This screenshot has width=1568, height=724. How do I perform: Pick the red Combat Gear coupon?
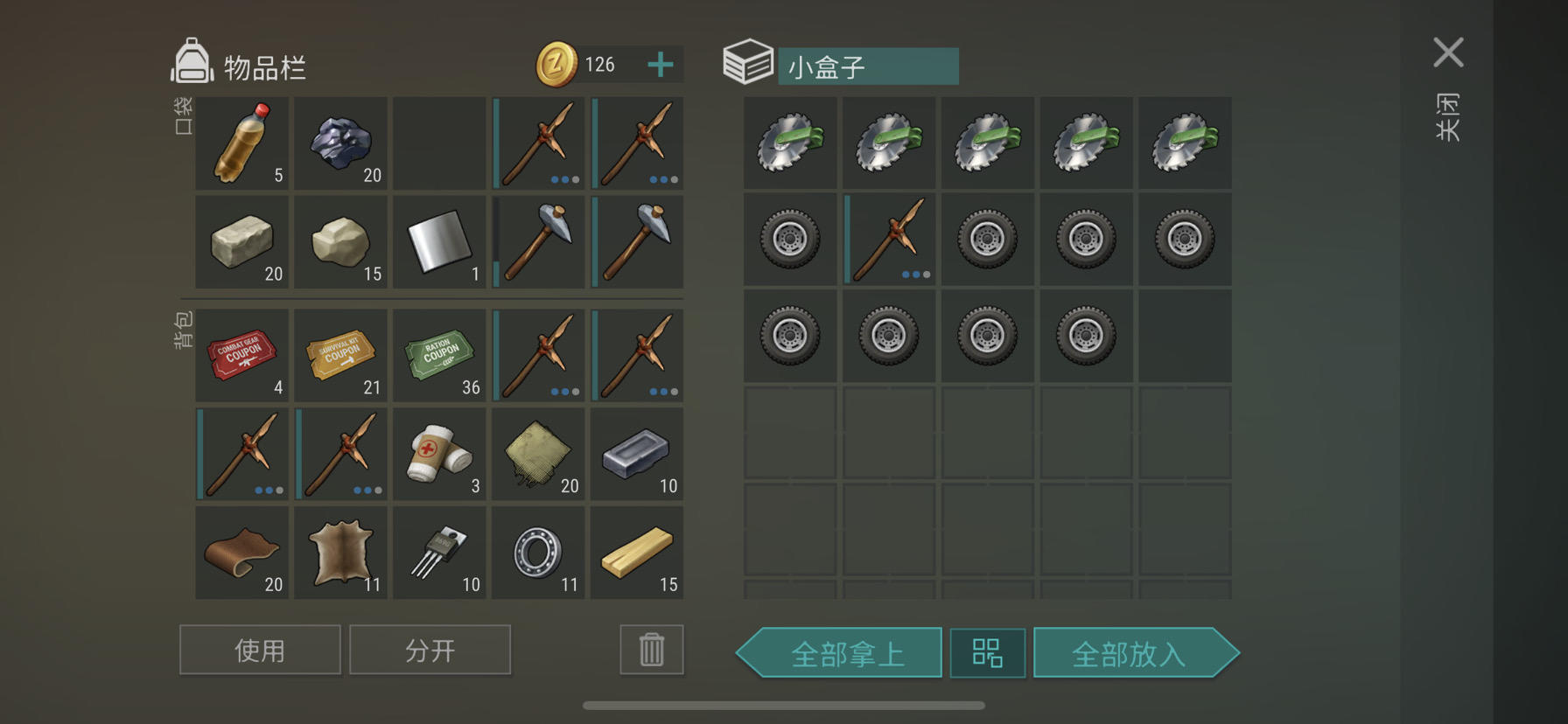pos(241,355)
